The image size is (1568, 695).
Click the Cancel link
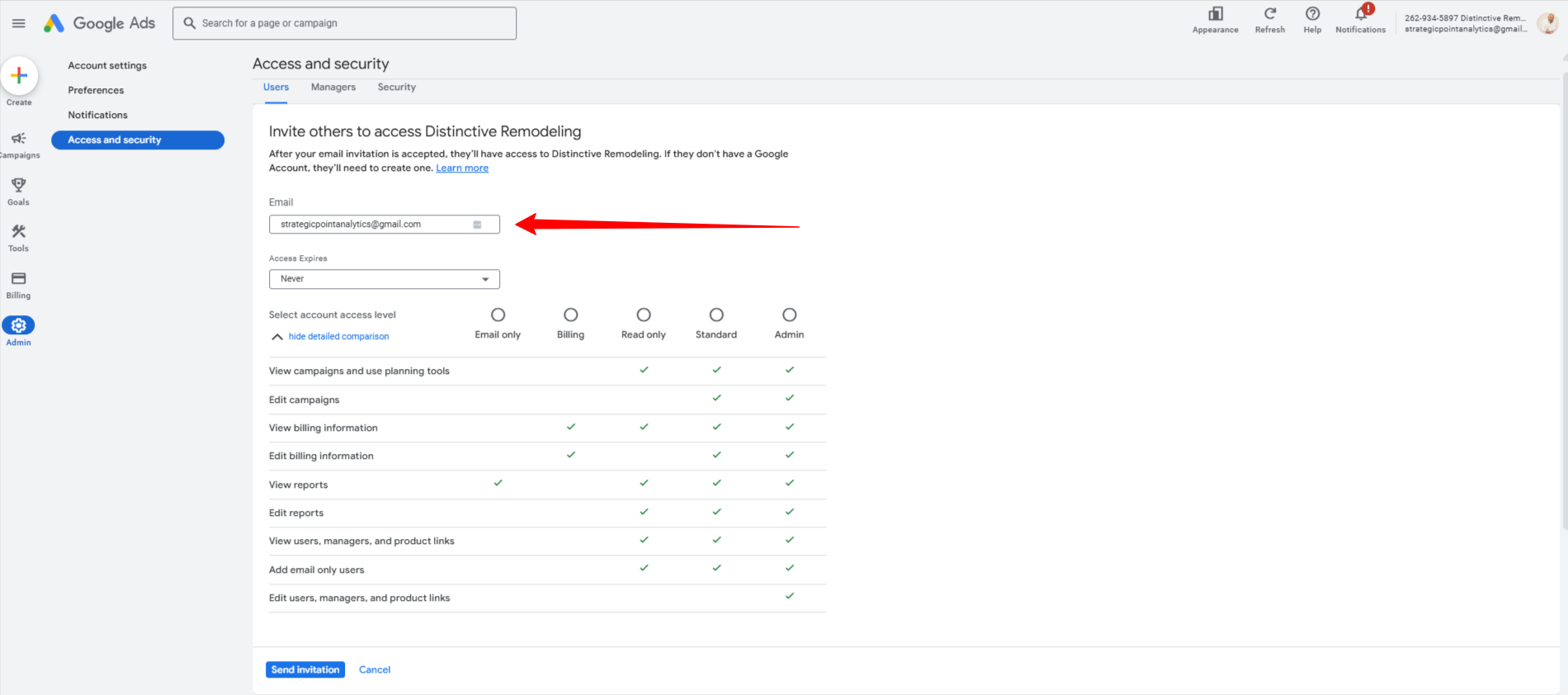(x=375, y=669)
